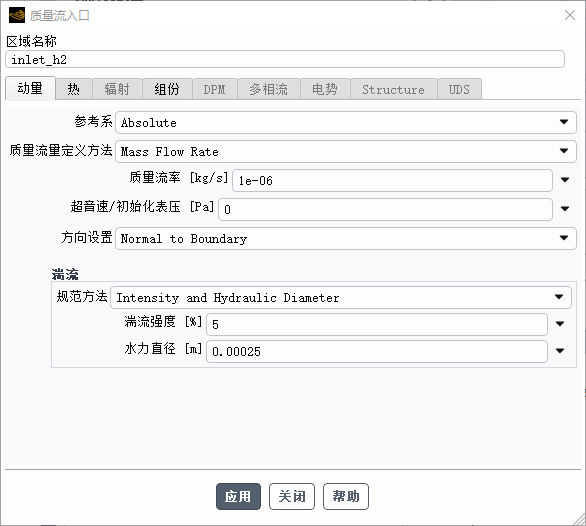The height and width of the screenshot is (526, 586).
Task: Click the arrow beside 水力直径 field
Action: [x=560, y=351]
